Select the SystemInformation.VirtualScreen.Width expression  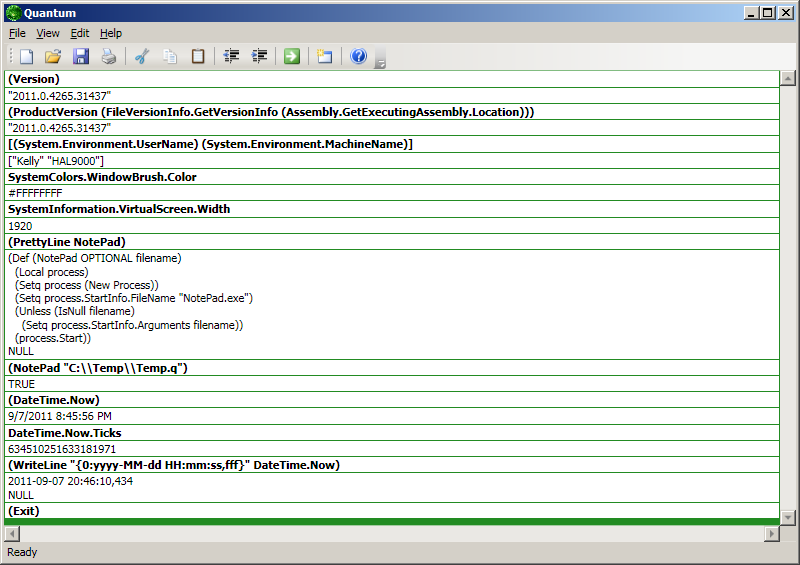[119, 209]
